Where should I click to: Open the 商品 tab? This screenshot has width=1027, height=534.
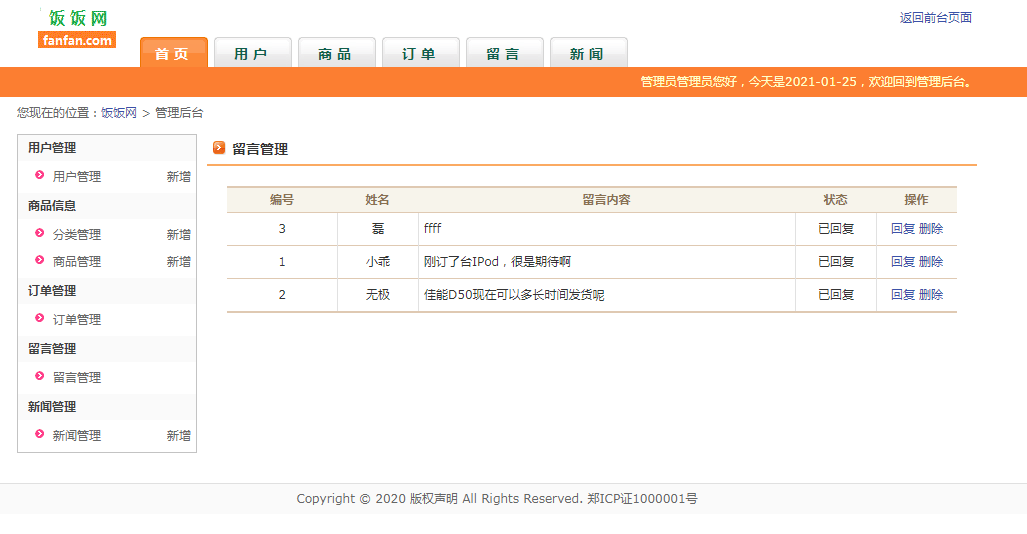click(x=337, y=52)
